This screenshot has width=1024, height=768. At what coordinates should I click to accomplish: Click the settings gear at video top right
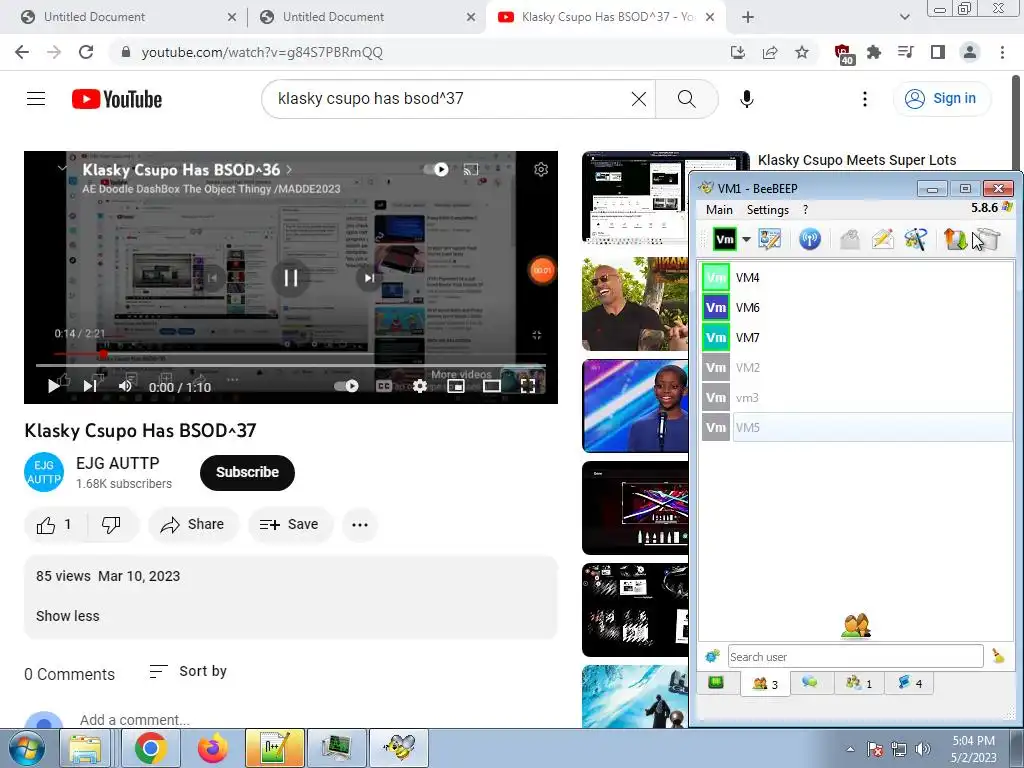click(x=541, y=170)
